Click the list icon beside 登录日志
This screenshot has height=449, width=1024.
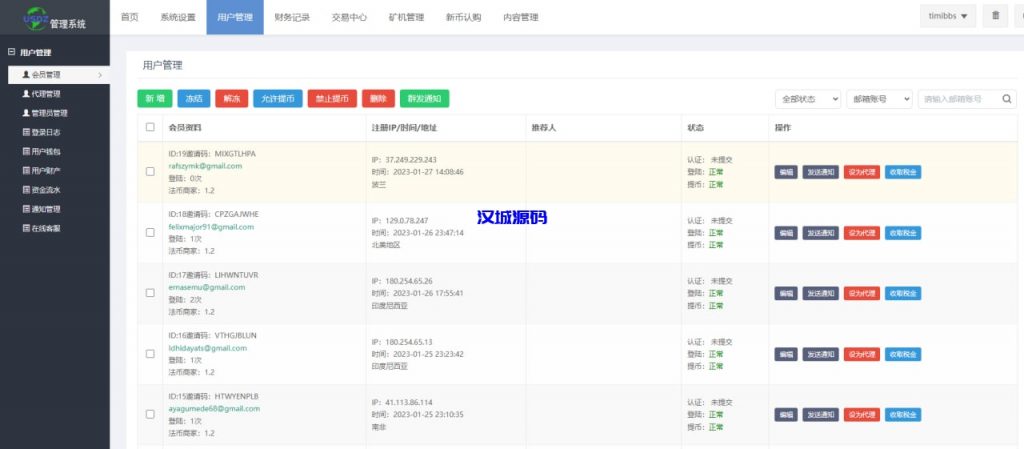[26, 132]
